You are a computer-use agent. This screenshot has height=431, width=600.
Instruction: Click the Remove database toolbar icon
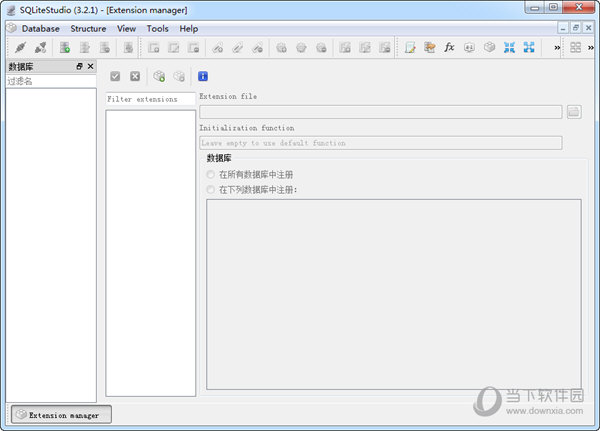coord(104,47)
